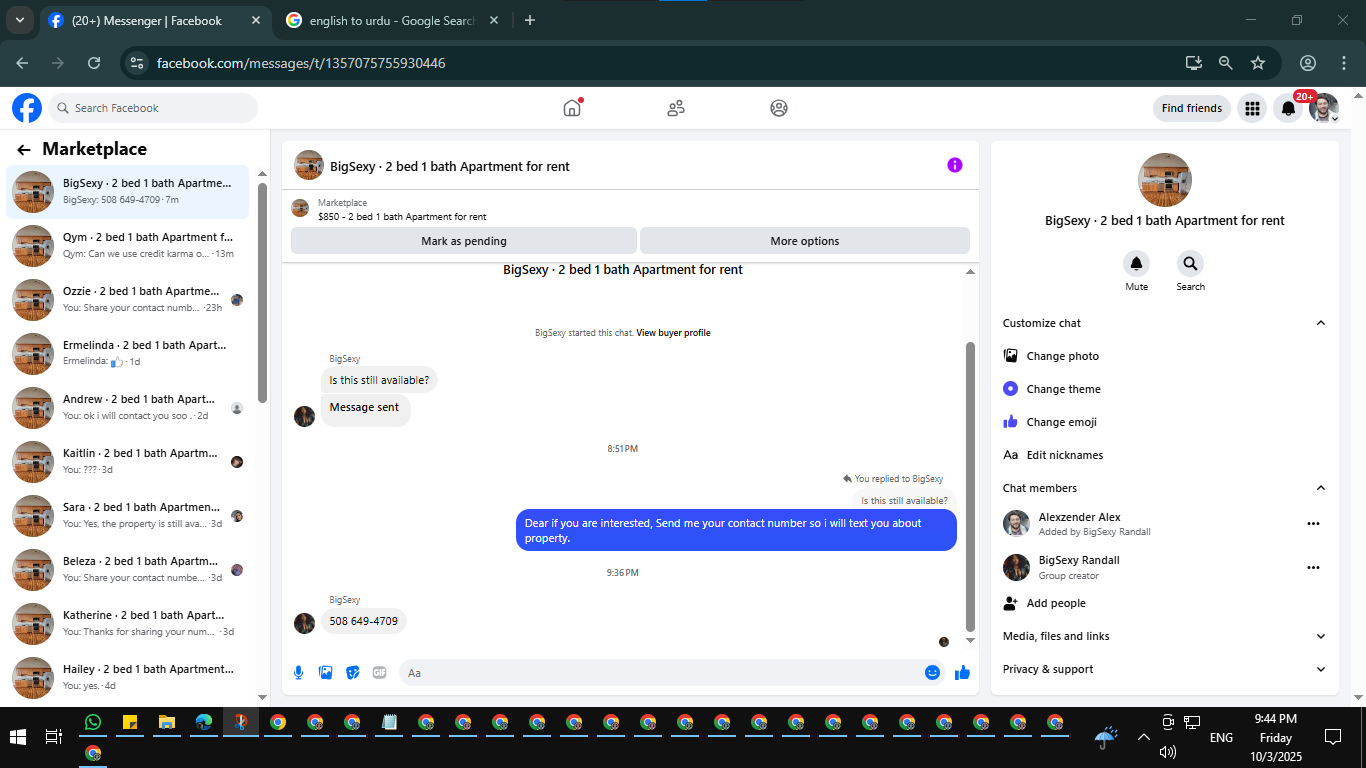The width and height of the screenshot is (1366, 768).
Task: Open the account avatar dropdown
Action: [1324, 108]
